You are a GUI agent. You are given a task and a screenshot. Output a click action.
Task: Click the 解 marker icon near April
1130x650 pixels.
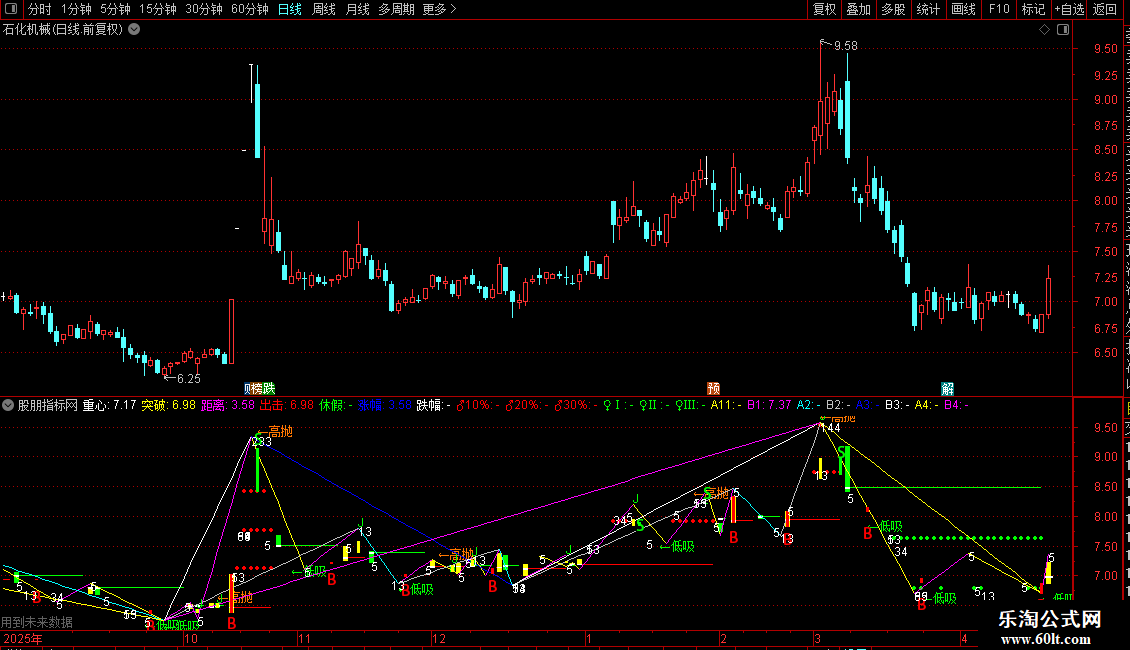pyautogui.click(x=948, y=388)
